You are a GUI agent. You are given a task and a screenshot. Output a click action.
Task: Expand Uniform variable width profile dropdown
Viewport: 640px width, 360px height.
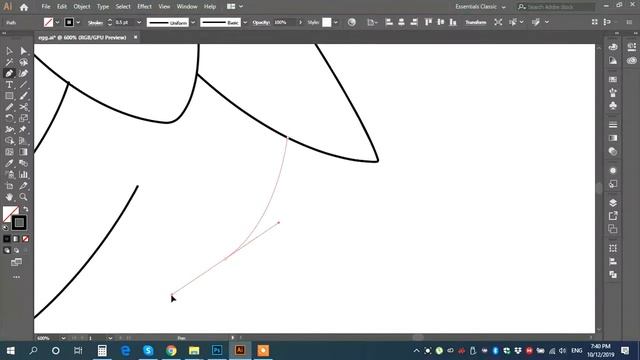[193, 22]
